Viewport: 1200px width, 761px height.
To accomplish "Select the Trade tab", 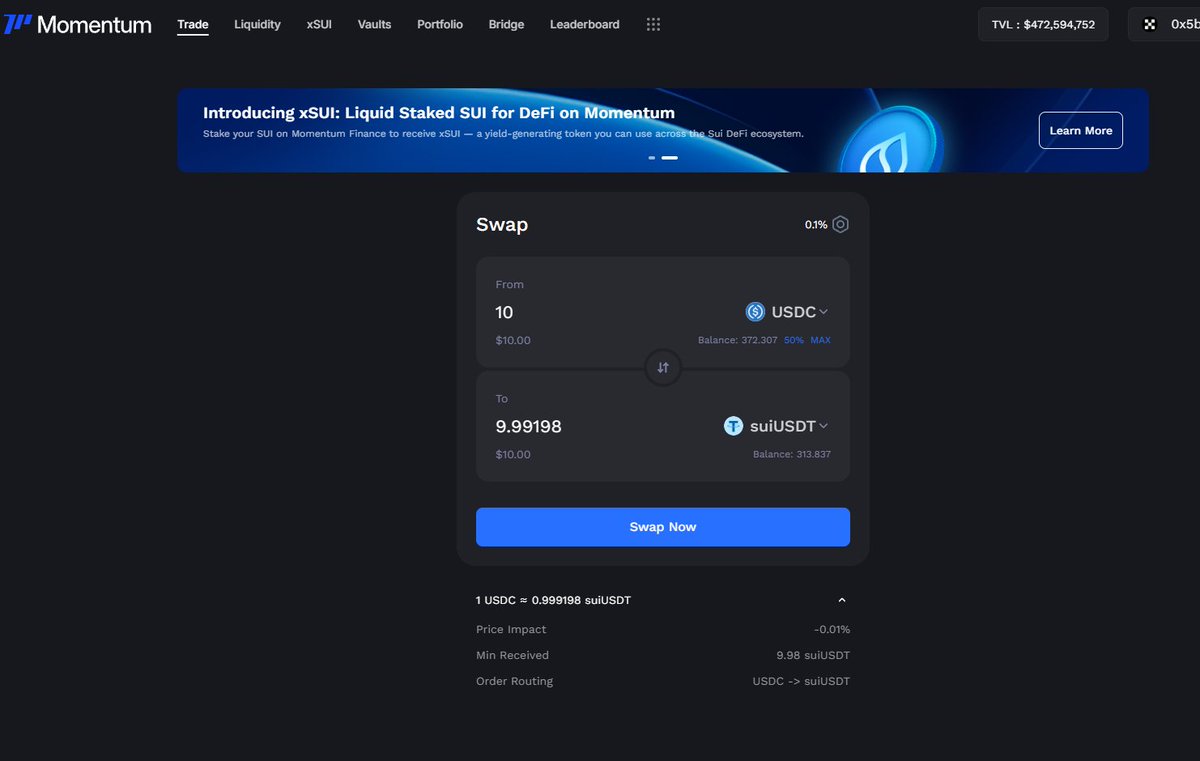I will [x=193, y=24].
